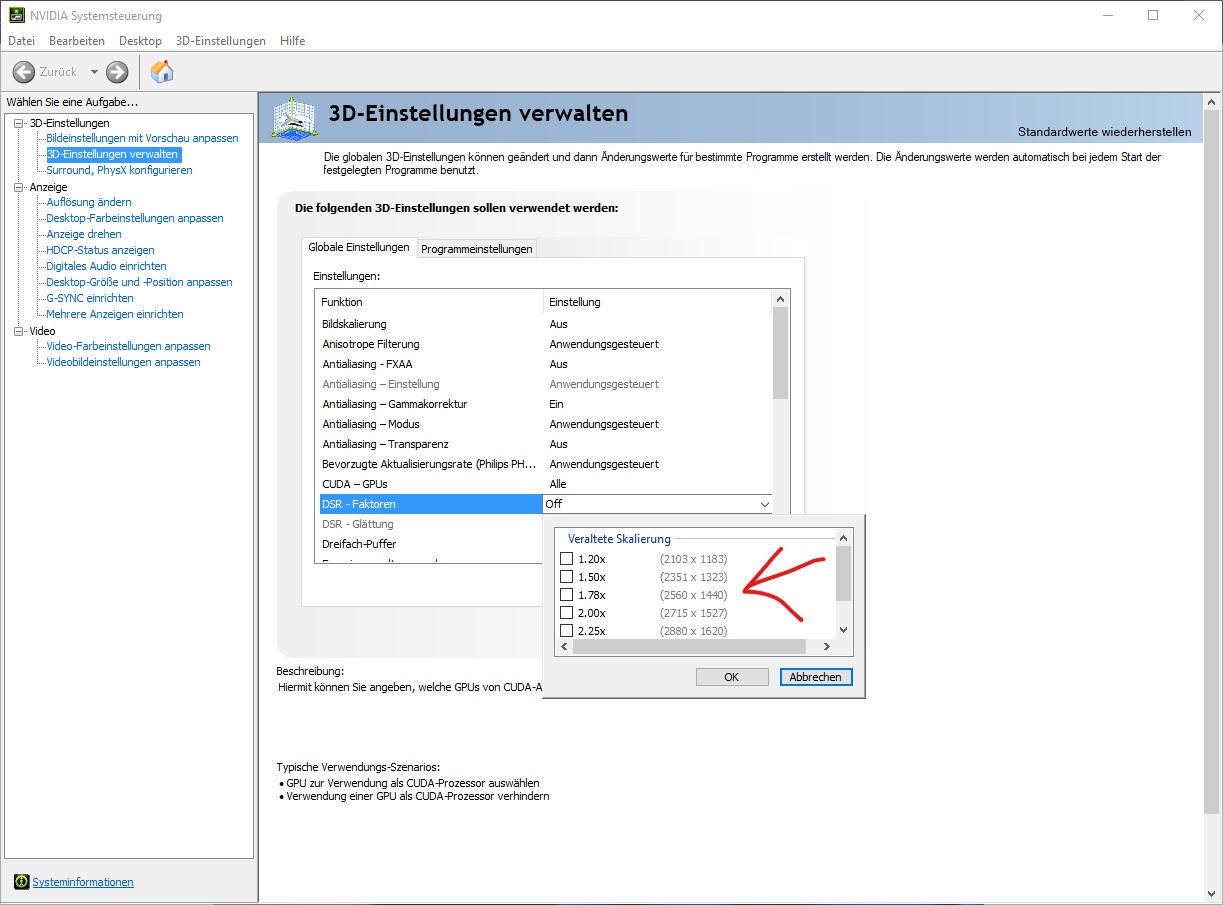The image size is (1223, 905).
Task: Open Video-Farbeinstellungen anpassen
Action: click(128, 346)
